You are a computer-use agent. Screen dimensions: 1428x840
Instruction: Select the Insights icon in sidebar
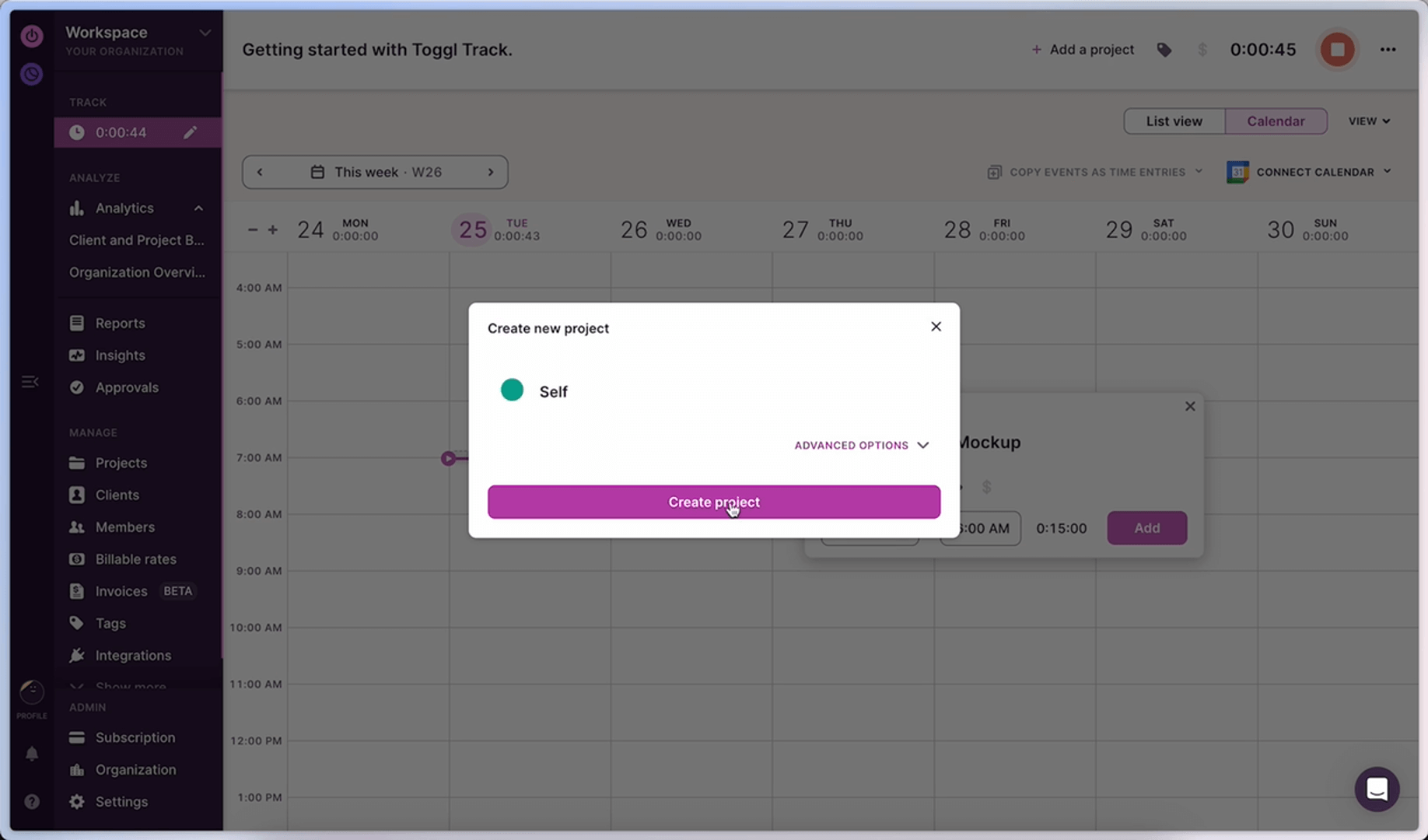[x=76, y=355]
